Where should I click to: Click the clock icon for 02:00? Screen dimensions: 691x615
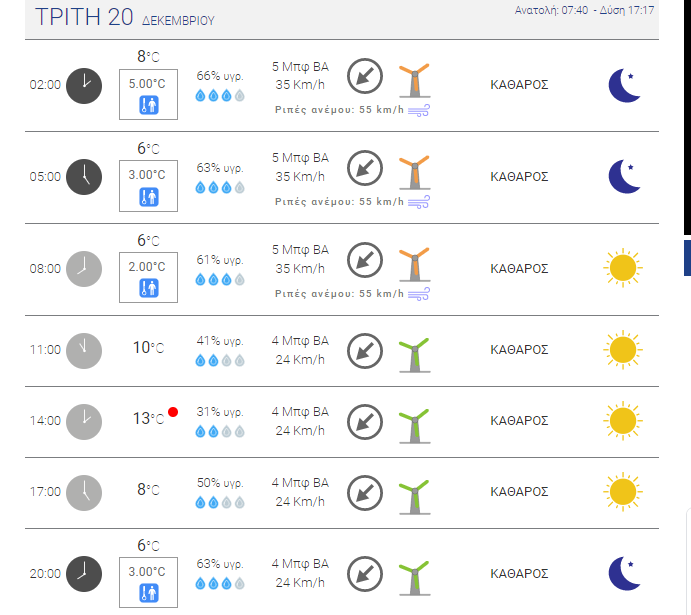(84, 85)
